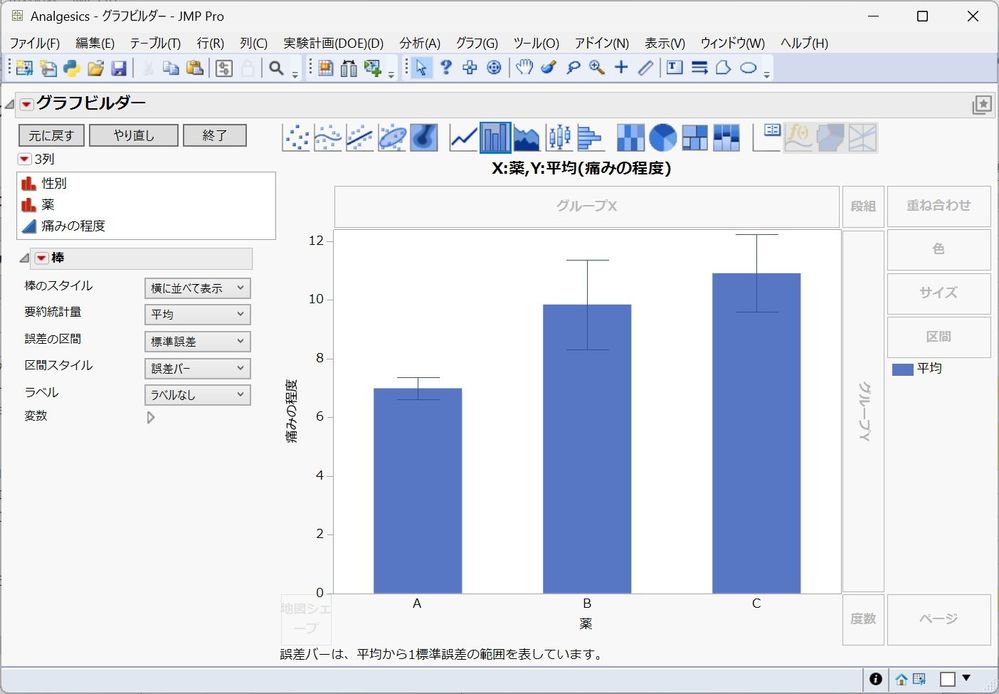Select the Ellipse element icon
This screenshot has height=694, width=999.
[392, 138]
